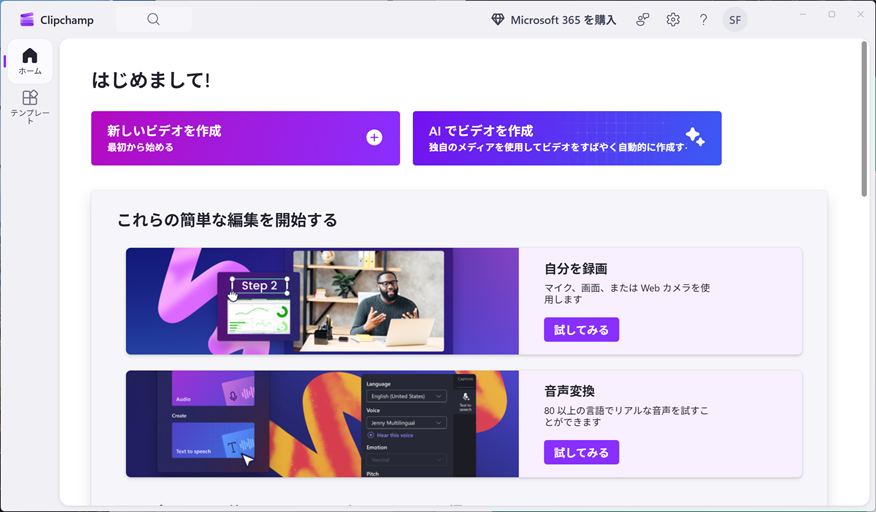Click 試してみる under 音声変換

point(581,453)
